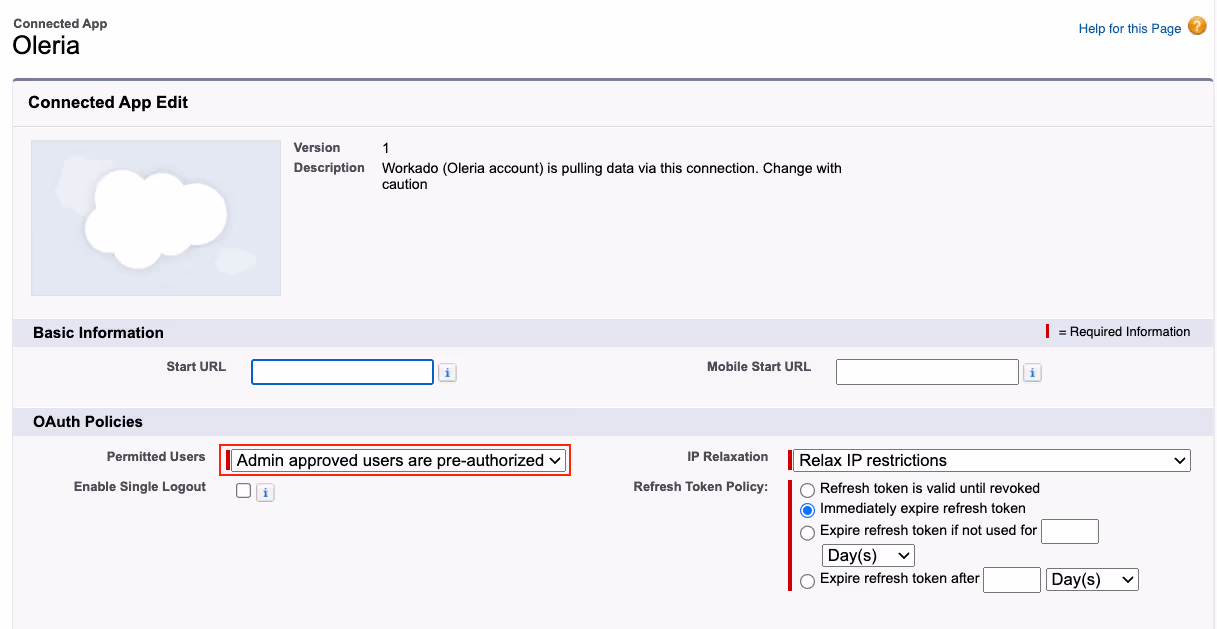Click the Connected App Edit heading
The height and width of the screenshot is (629, 1217).
pyautogui.click(x=108, y=102)
